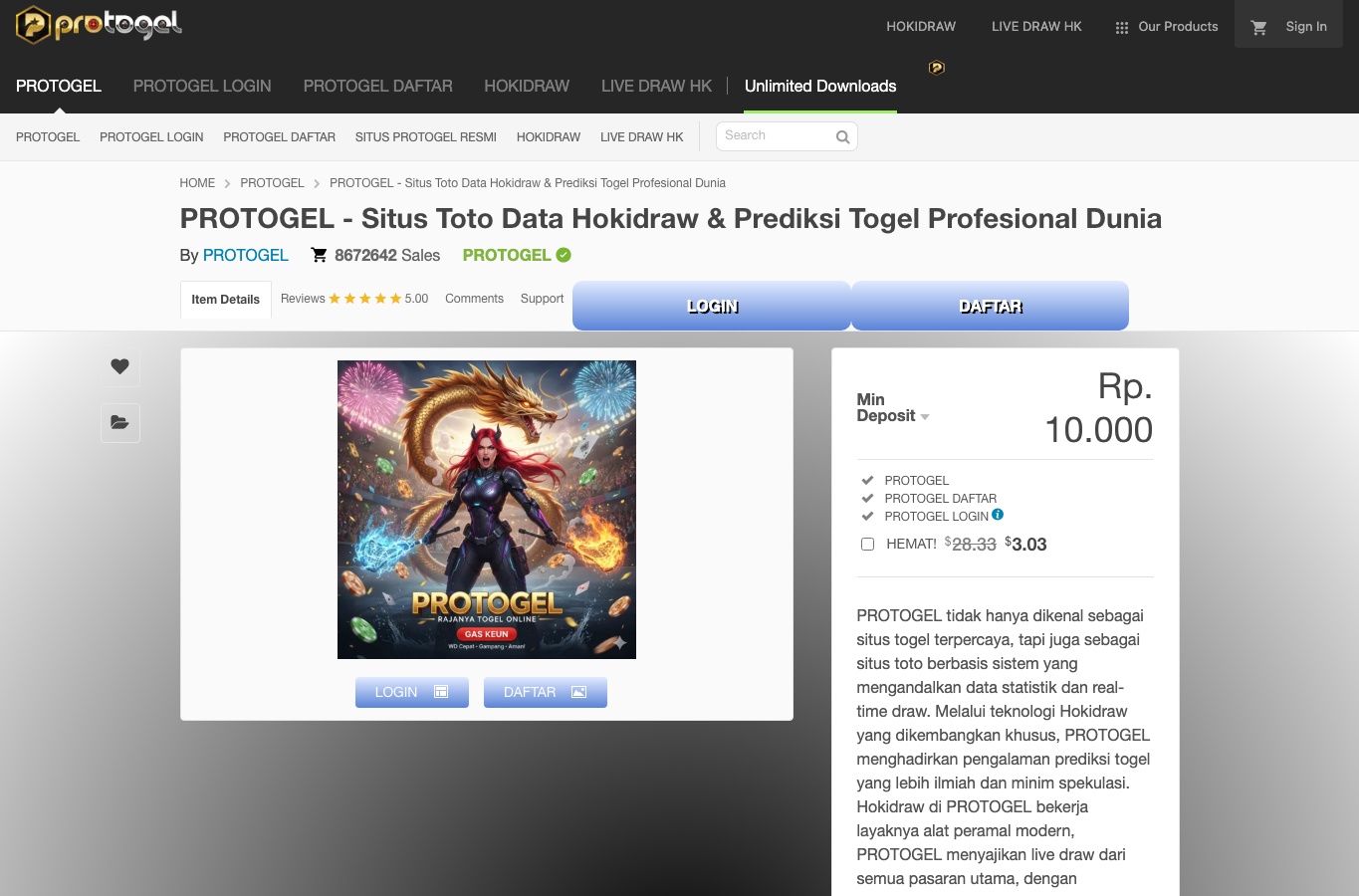1359x896 pixels.
Task: Open the Protogel logo homepage
Action: 99,25
